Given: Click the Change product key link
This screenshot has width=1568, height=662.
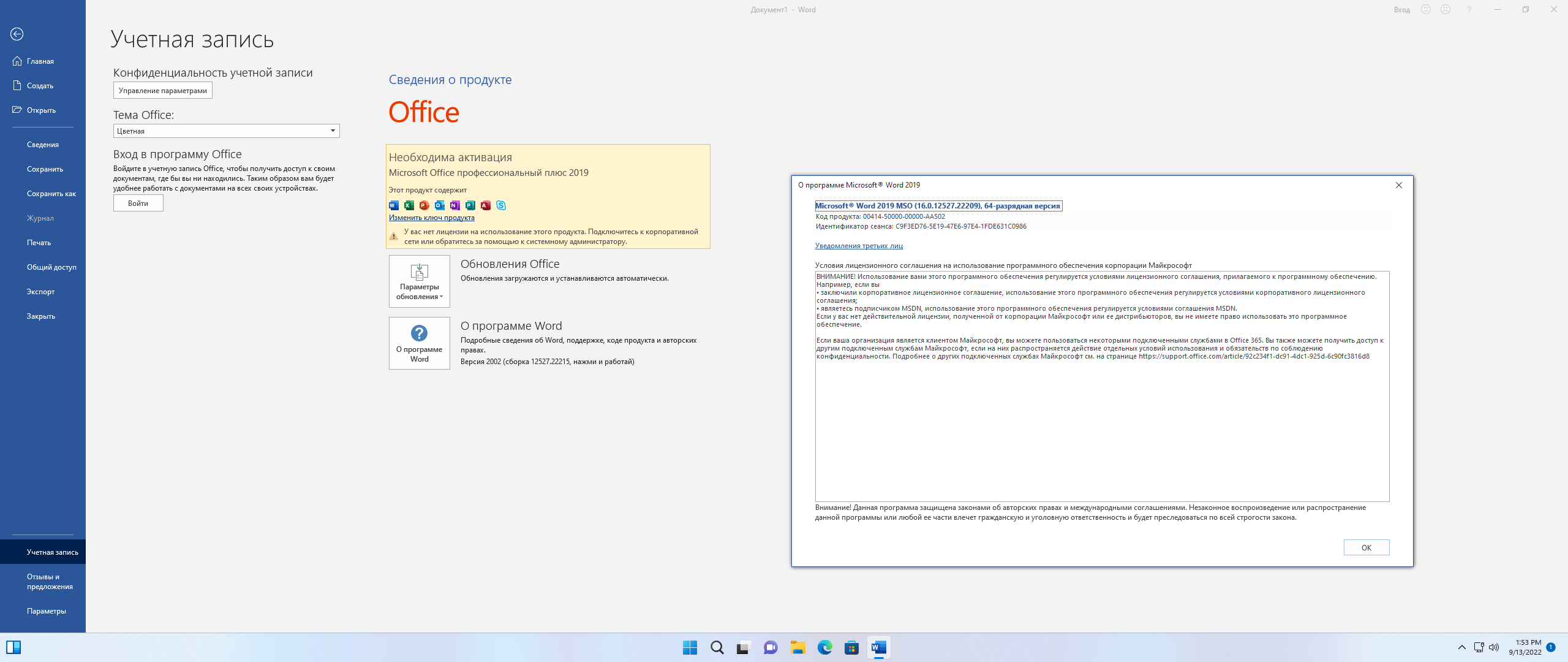Looking at the screenshot, I should 431,218.
